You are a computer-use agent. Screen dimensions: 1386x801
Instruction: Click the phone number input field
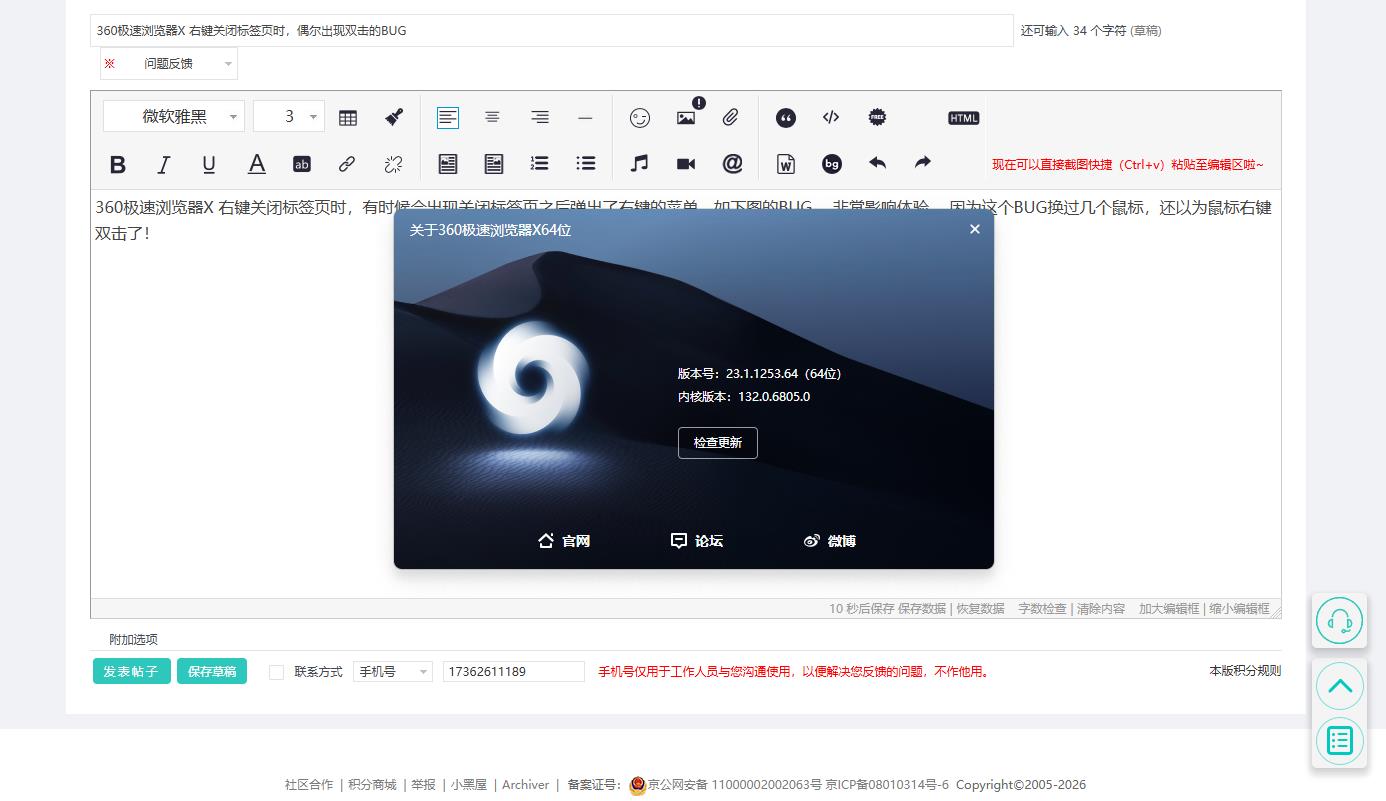click(x=514, y=672)
